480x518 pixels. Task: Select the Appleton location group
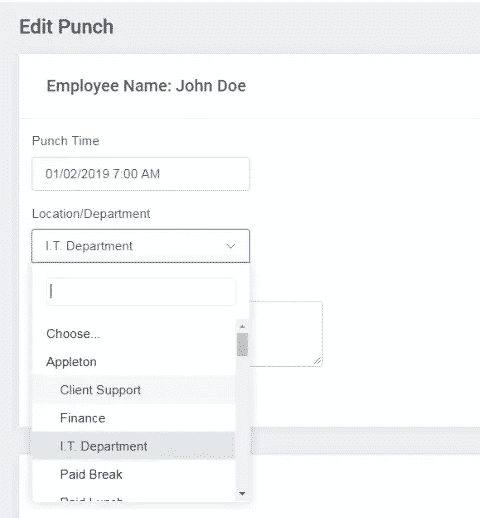coord(134,362)
